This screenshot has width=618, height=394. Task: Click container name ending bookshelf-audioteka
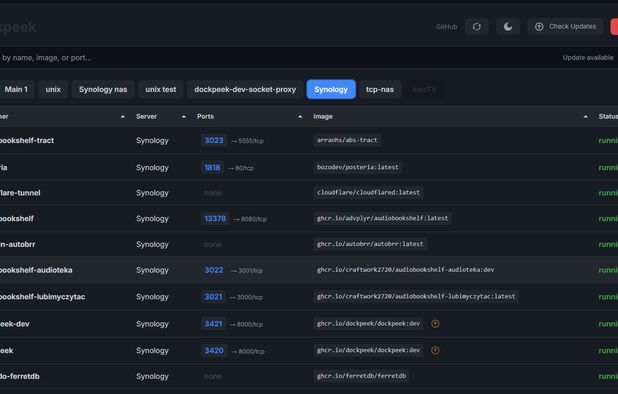coord(36,270)
